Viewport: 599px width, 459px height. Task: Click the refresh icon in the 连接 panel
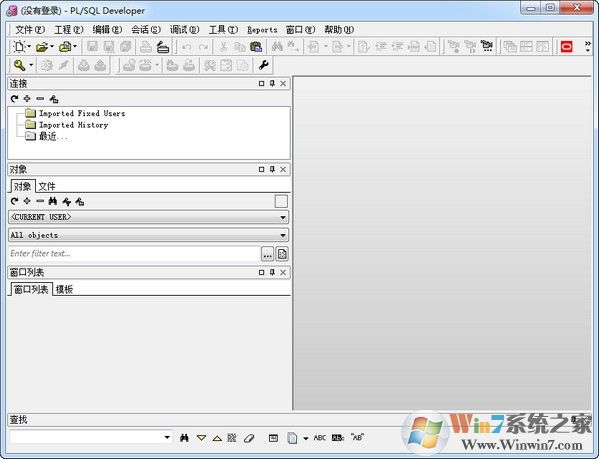[x=15, y=99]
